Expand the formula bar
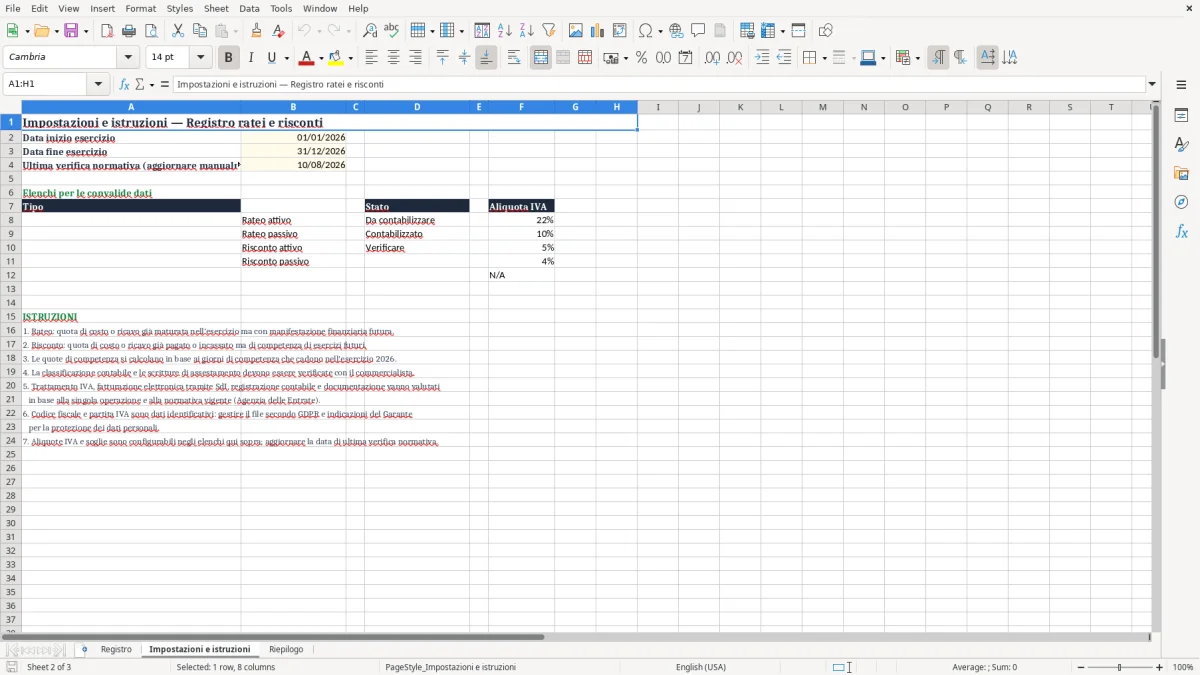This screenshot has width=1200, height=675. pyautogui.click(x=1152, y=85)
